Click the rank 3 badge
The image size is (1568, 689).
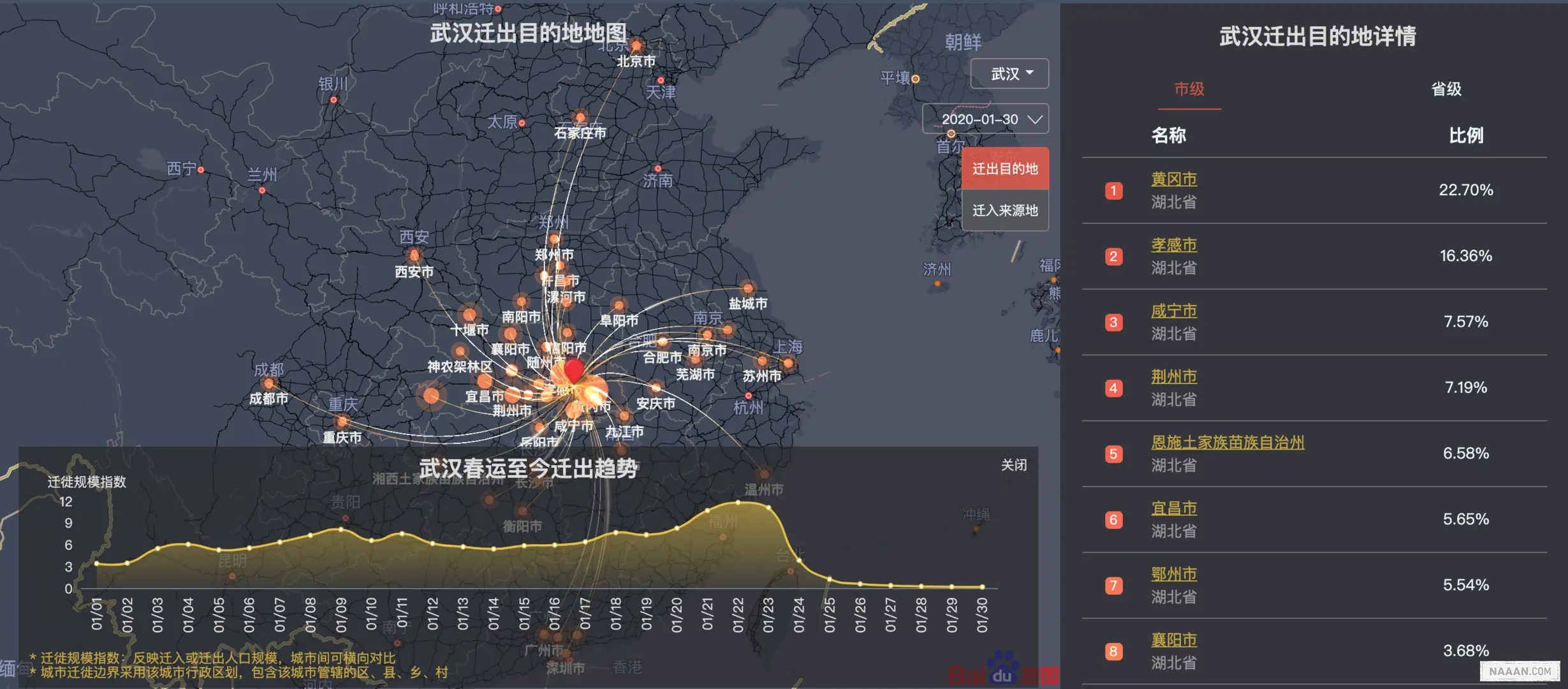point(1113,322)
